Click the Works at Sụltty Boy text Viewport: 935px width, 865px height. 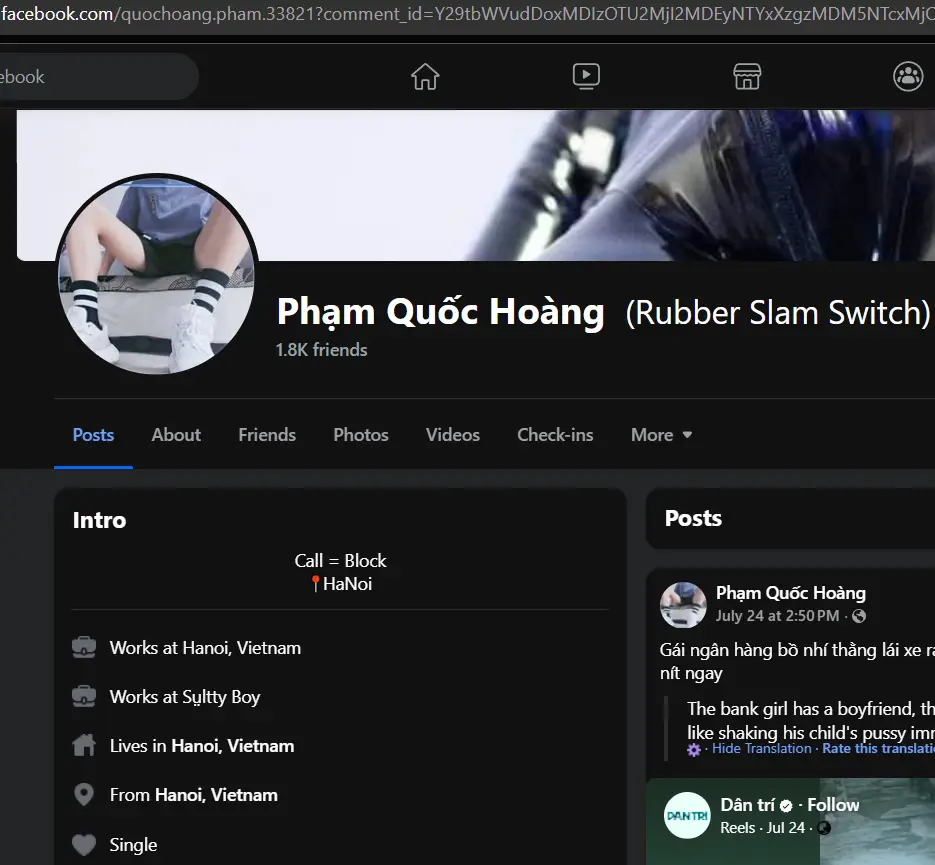tap(185, 697)
